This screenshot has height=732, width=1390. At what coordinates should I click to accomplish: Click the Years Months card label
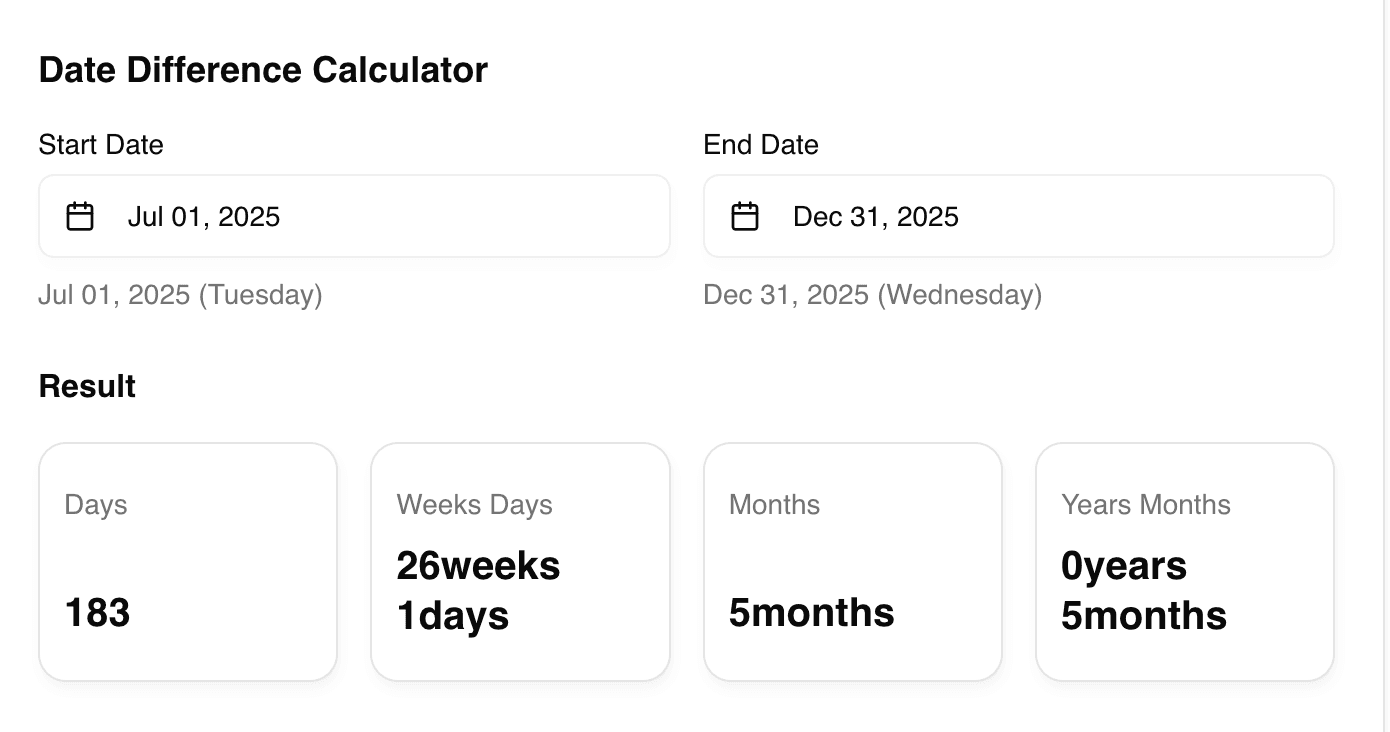tap(1146, 505)
